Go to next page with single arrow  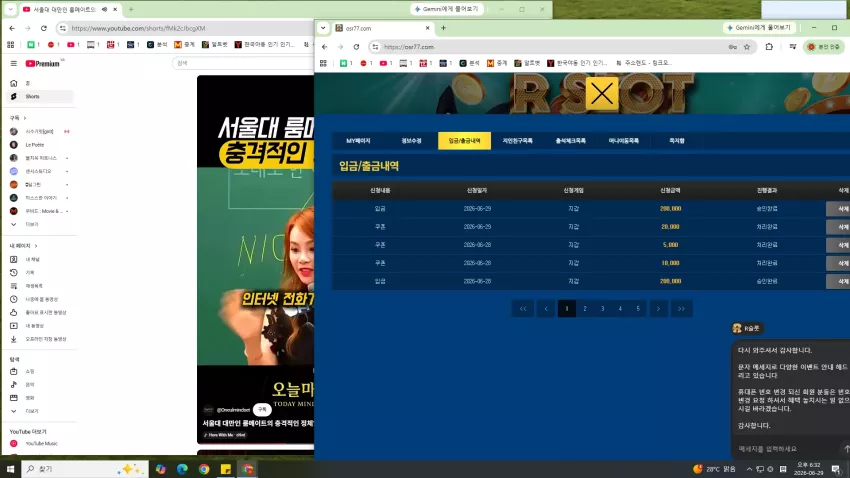click(659, 308)
